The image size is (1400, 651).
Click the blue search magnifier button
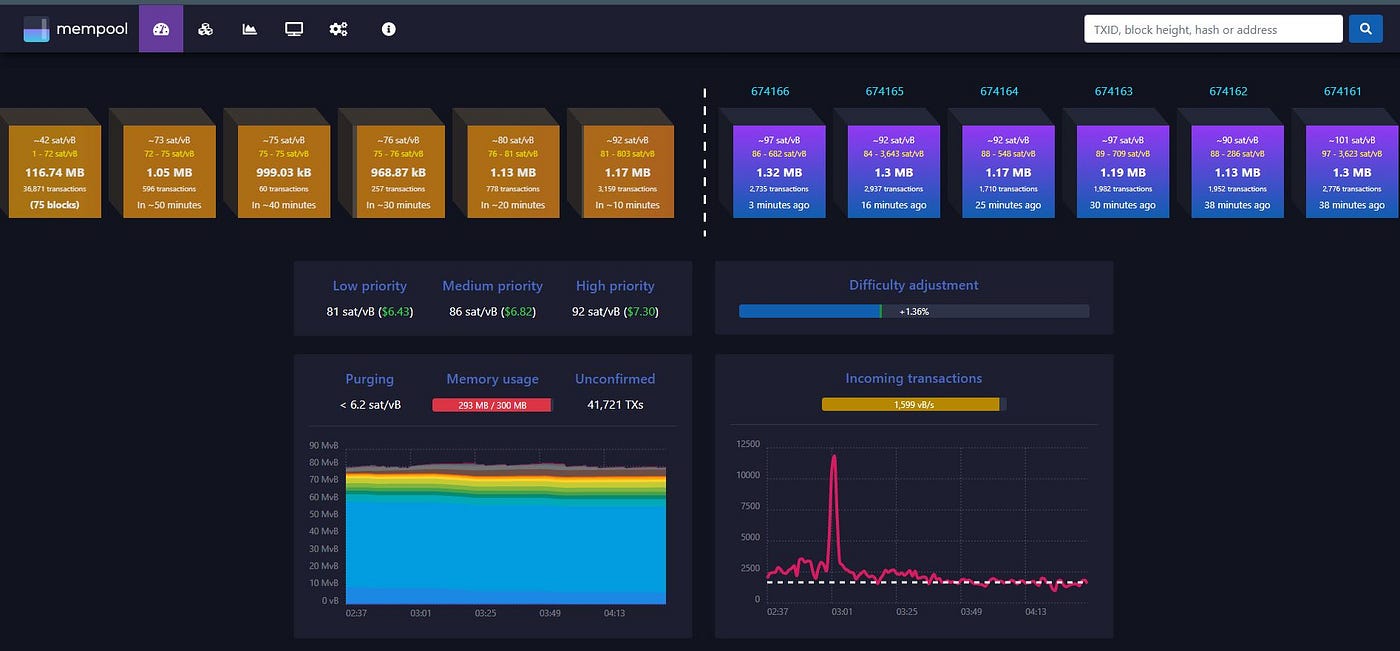pyautogui.click(x=1365, y=29)
